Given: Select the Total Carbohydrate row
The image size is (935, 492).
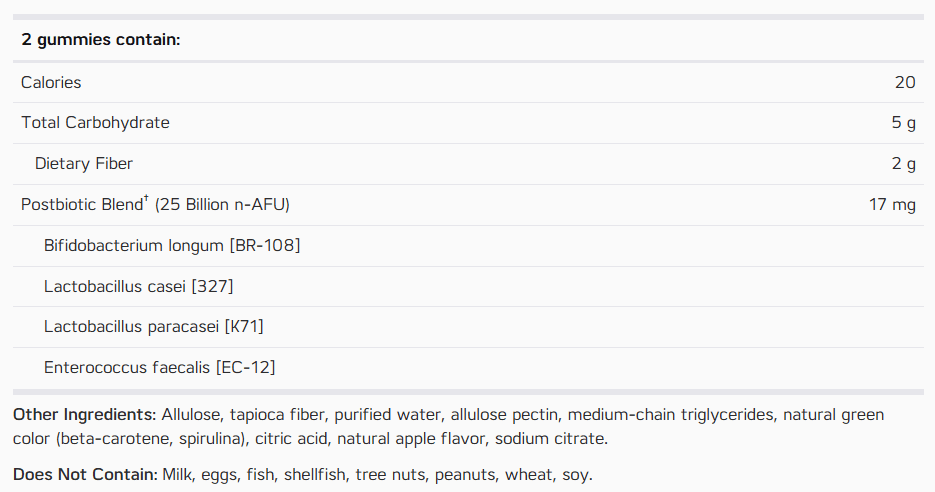Looking at the screenshot, I should pyautogui.click(x=468, y=123).
